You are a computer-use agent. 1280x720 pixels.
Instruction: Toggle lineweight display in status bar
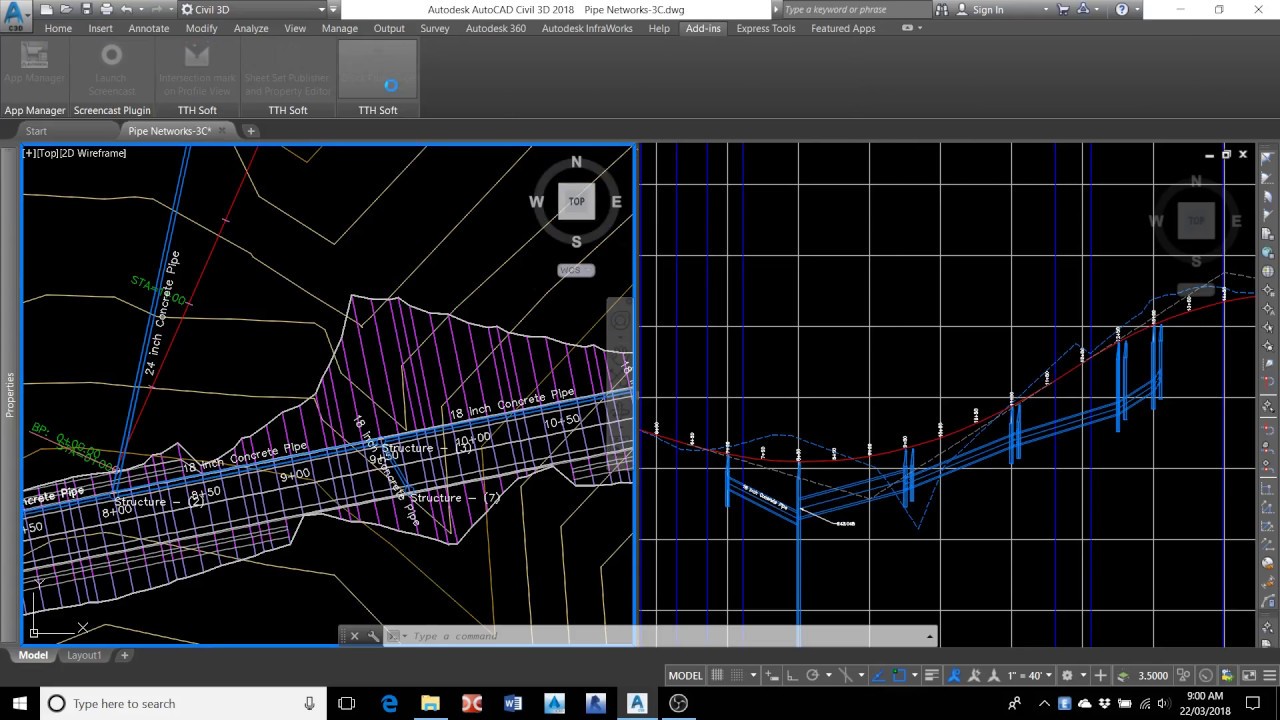[932, 675]
